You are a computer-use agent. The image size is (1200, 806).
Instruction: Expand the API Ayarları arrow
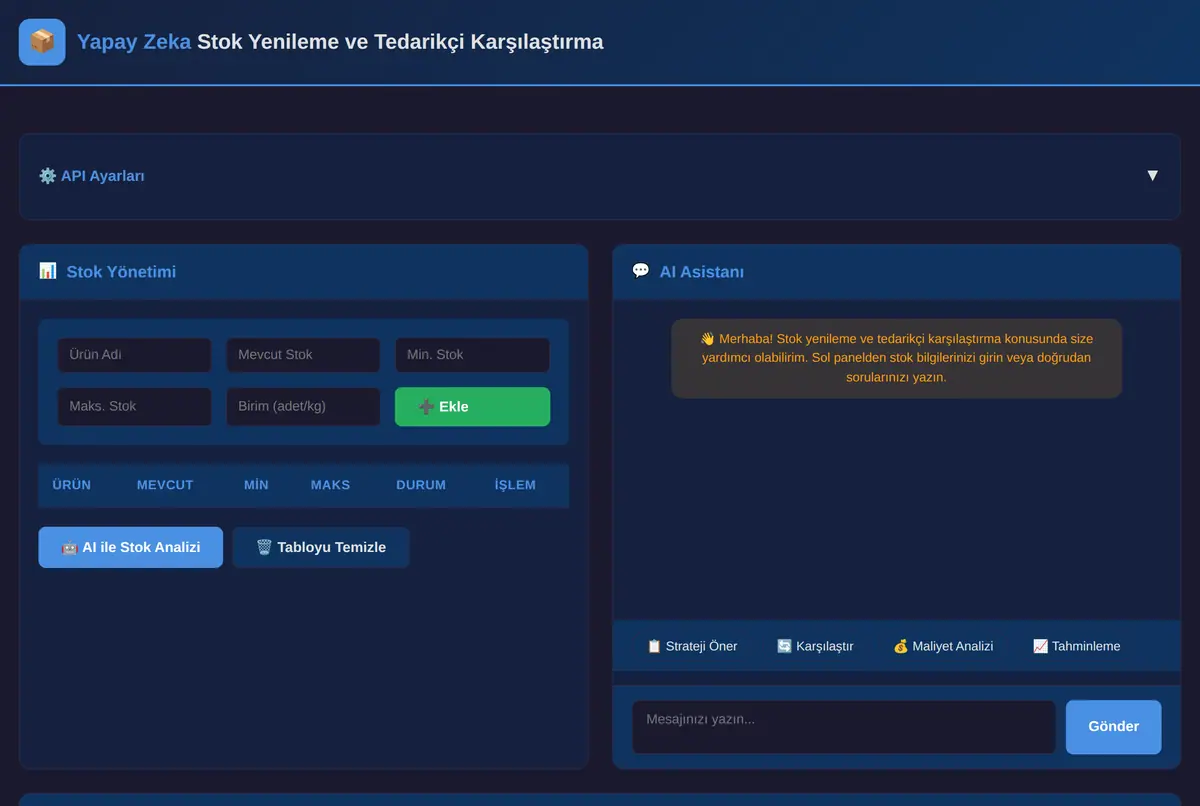[x=1152, y=176]
